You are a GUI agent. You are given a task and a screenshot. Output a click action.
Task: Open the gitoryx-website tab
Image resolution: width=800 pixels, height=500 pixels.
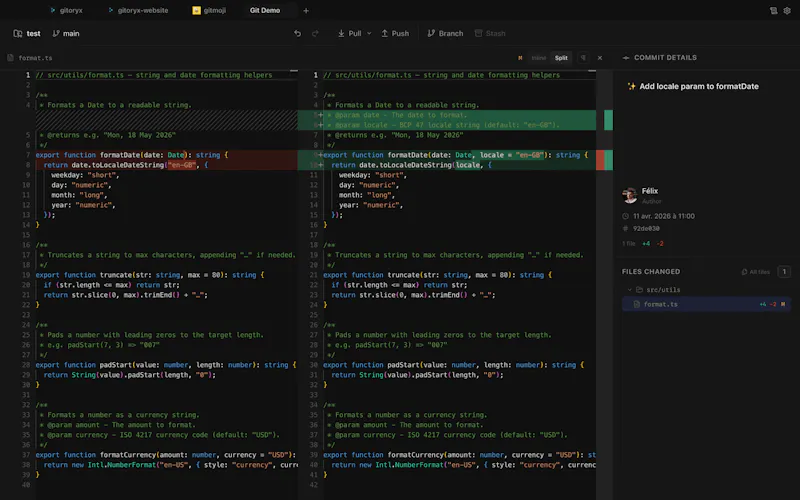pyautogui.click(x=138, y=10)
